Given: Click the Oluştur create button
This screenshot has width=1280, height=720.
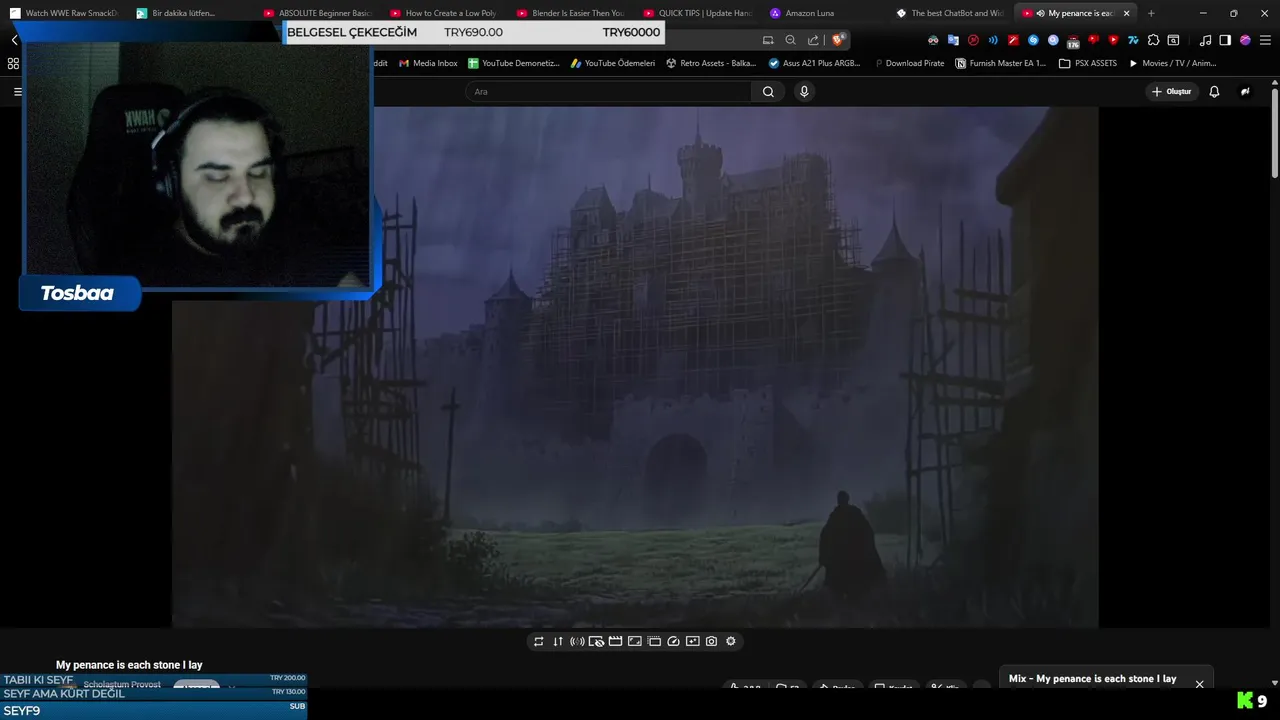Looking at the screenshot, I should [x=1171, y=92].
